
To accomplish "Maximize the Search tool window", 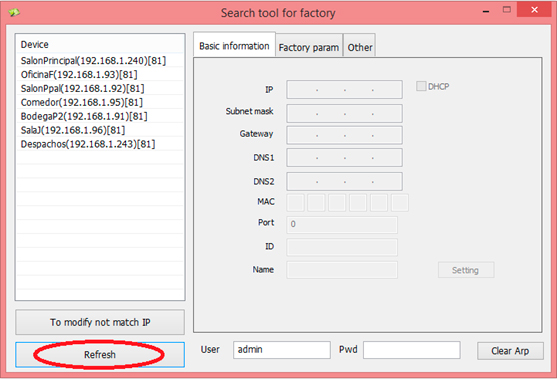I will click(507, 10).
